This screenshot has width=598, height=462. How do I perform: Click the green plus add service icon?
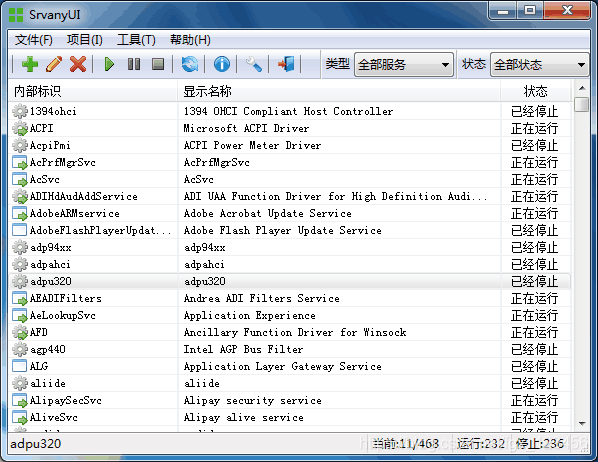30,64
